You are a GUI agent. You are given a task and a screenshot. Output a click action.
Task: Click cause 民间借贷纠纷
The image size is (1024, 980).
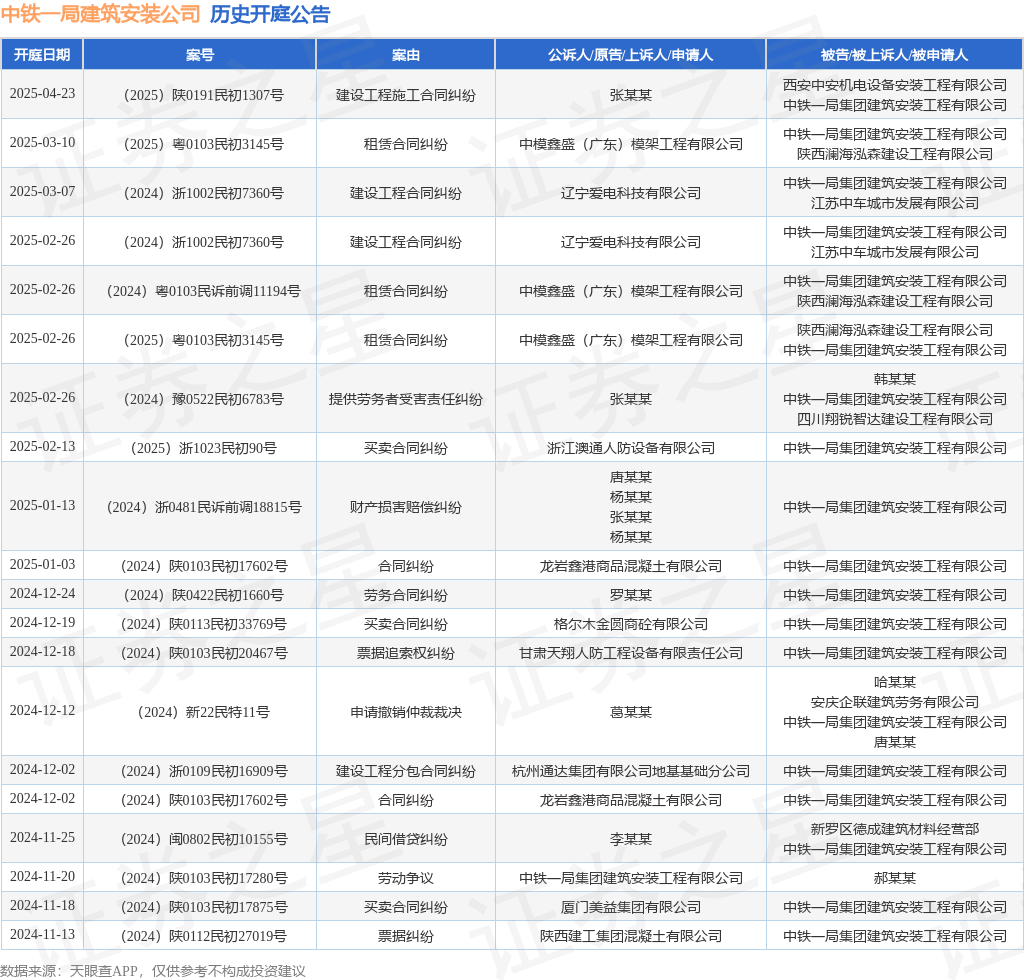406,839
